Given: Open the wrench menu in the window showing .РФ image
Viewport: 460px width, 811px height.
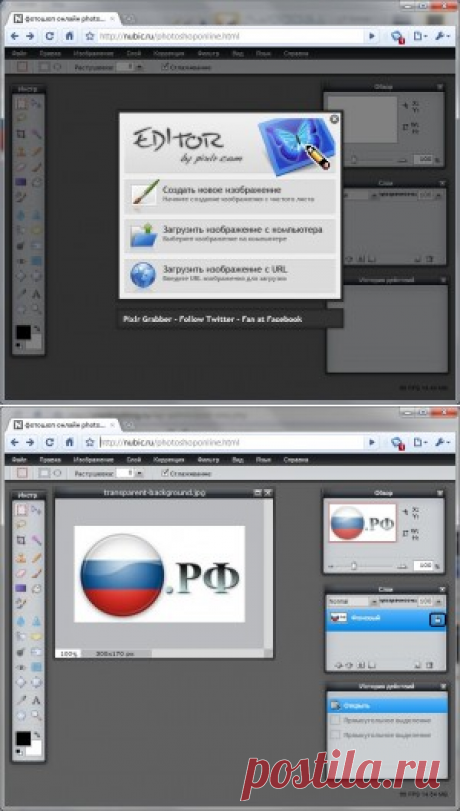Looking at the screenshot, I should pyautogui.click(x=443, y=442).
